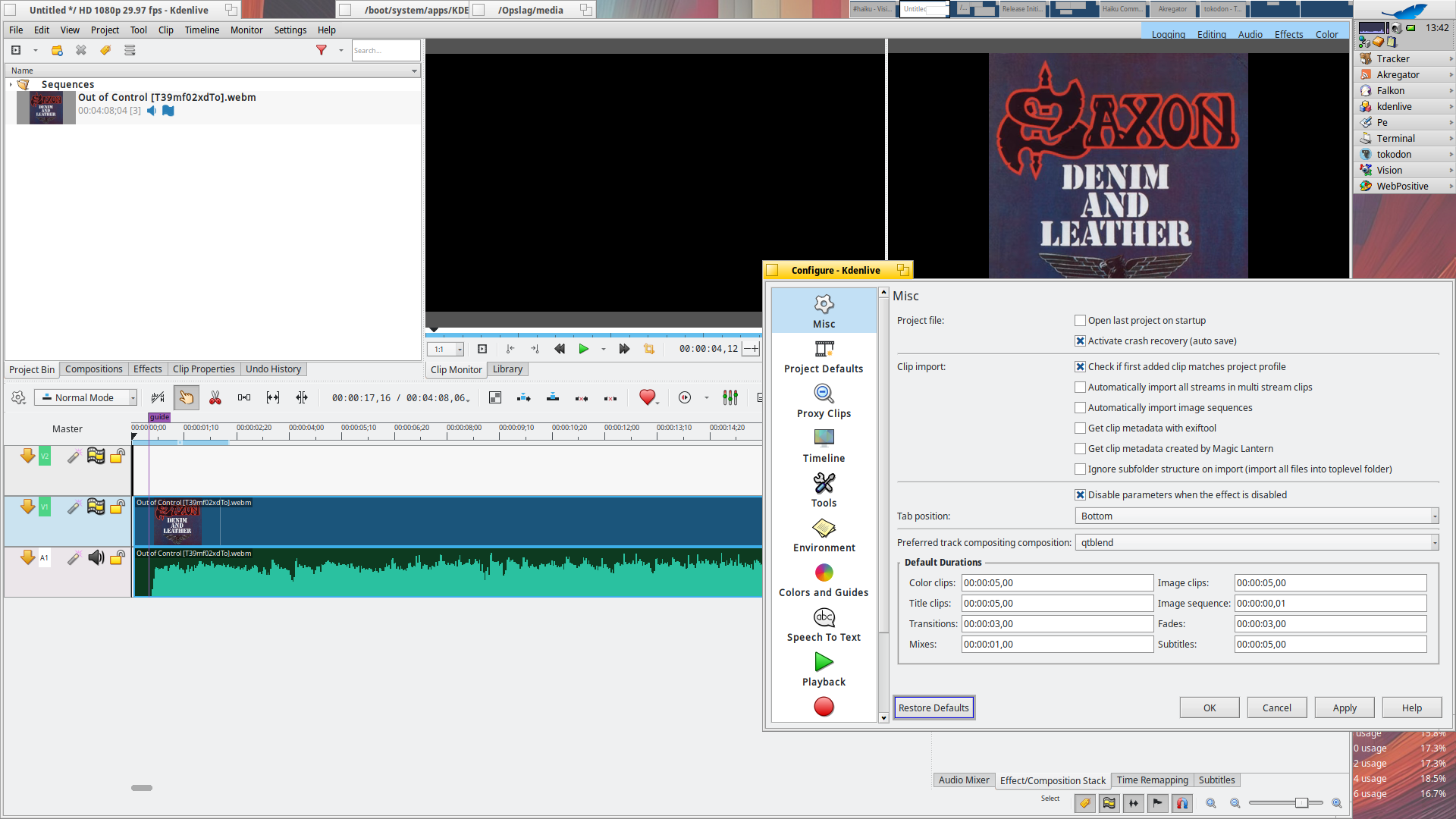1456x819 pixels.
Task: Click rewind button in Clip Monitor
Action: [560, 349]
